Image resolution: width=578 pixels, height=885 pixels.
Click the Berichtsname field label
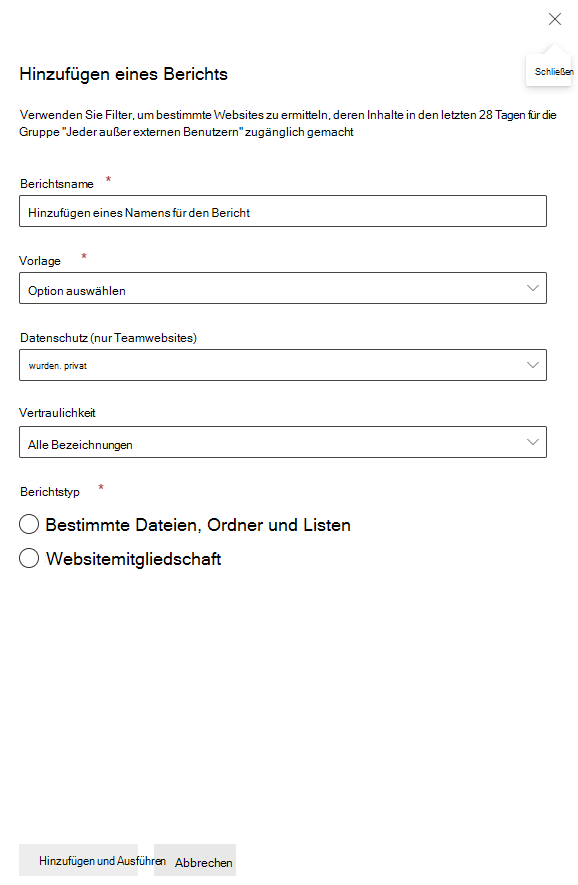tap(57, 184)
